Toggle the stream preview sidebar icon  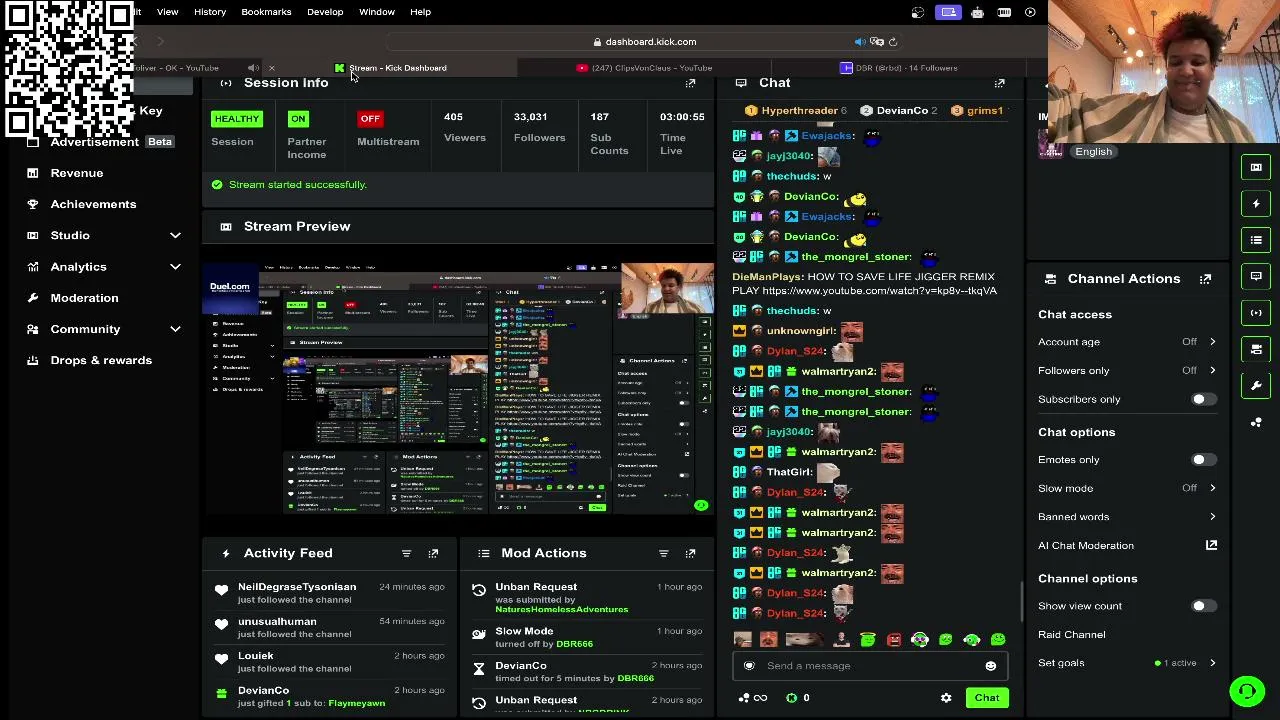point(1256,167)
